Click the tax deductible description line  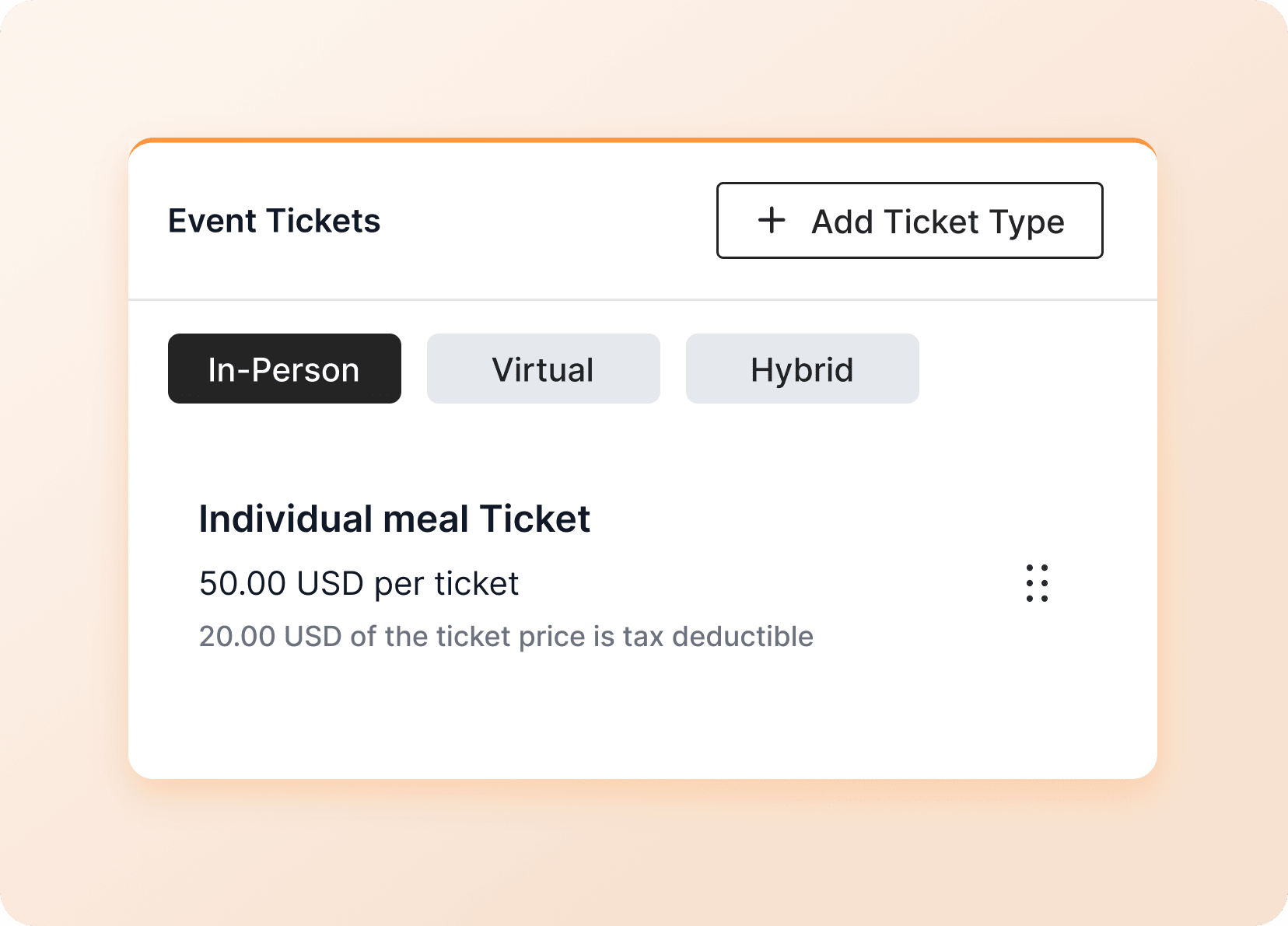coord(506,635)
